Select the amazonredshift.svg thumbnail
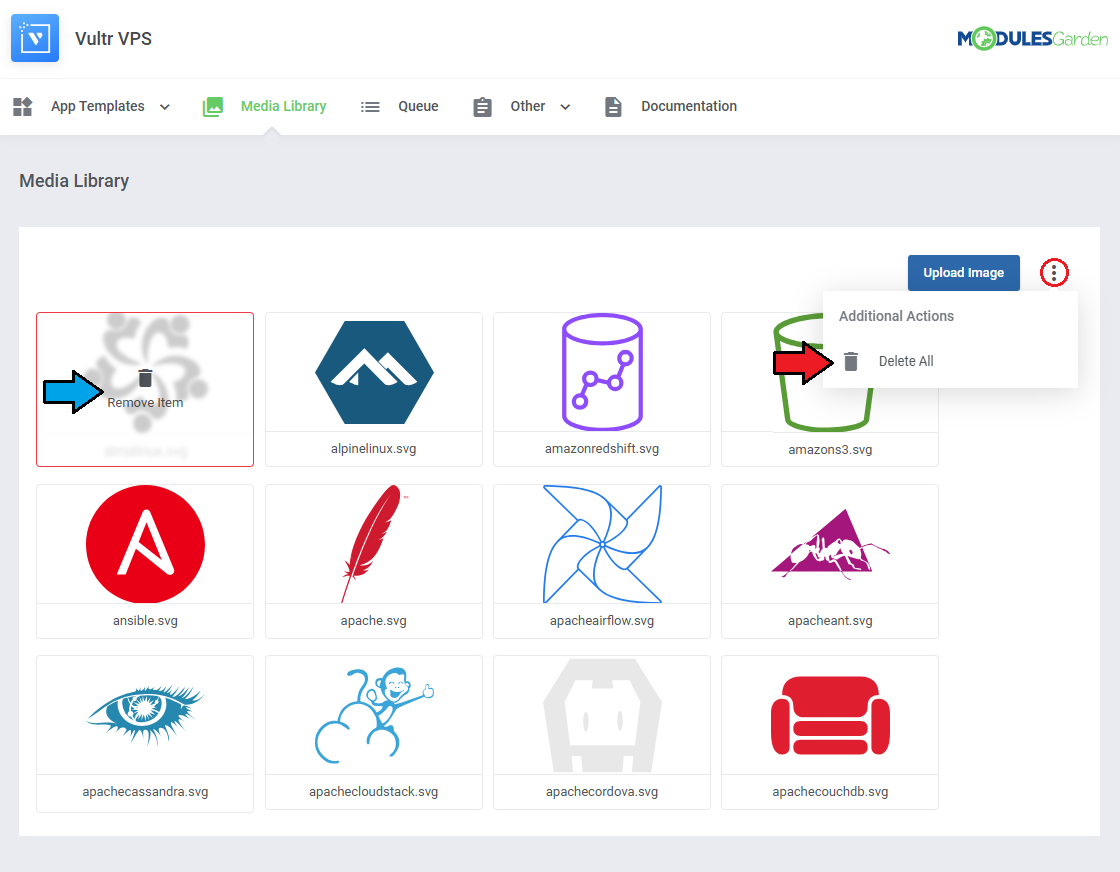1120x872 pixels. coord(602,371)
